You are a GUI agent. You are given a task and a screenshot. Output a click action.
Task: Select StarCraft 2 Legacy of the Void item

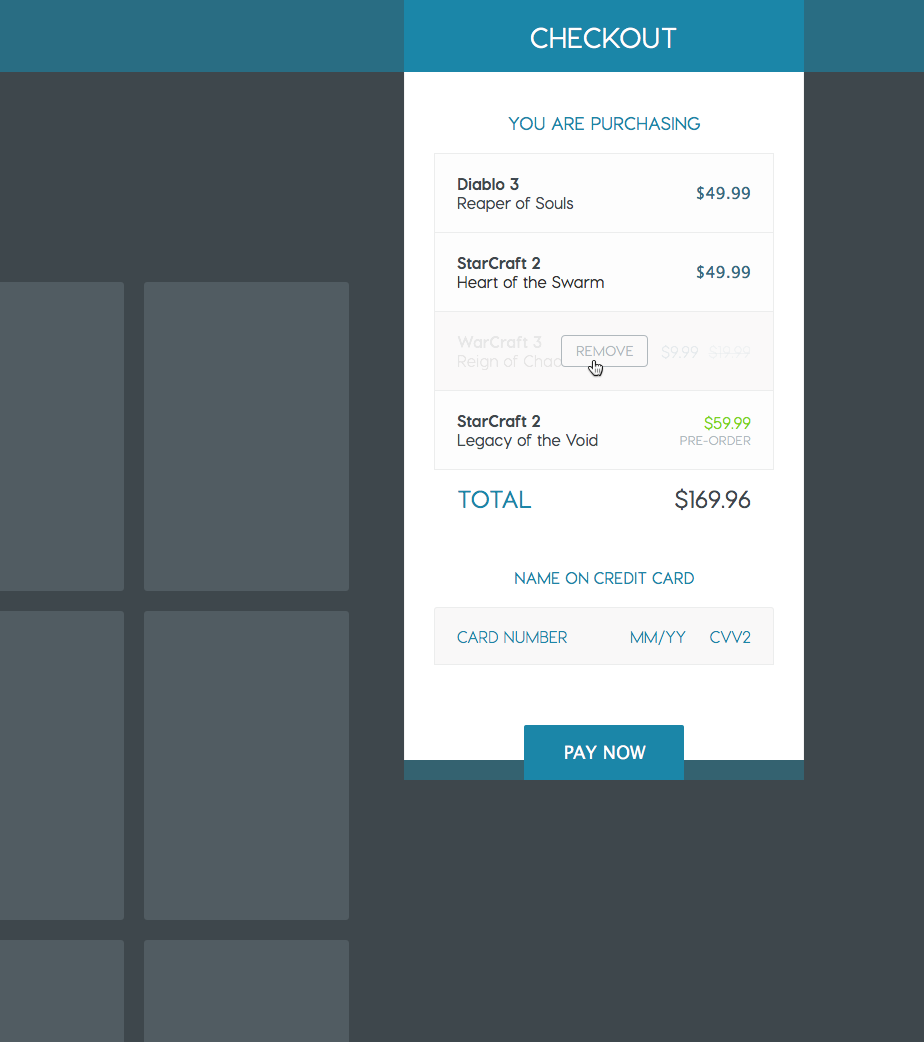click(x=604, y=431)
